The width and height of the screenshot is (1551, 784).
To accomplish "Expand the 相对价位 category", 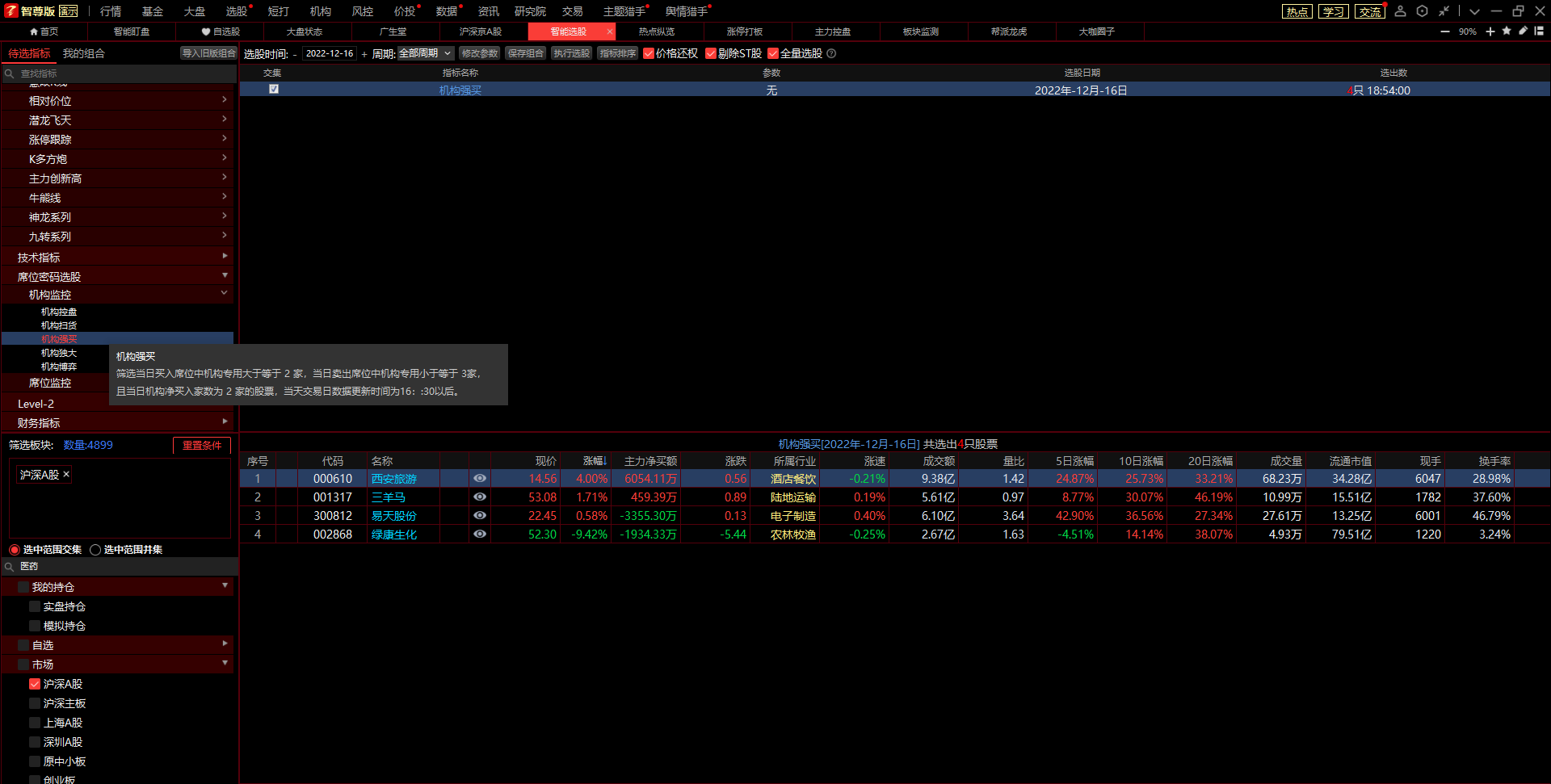I will coord(118,101).
